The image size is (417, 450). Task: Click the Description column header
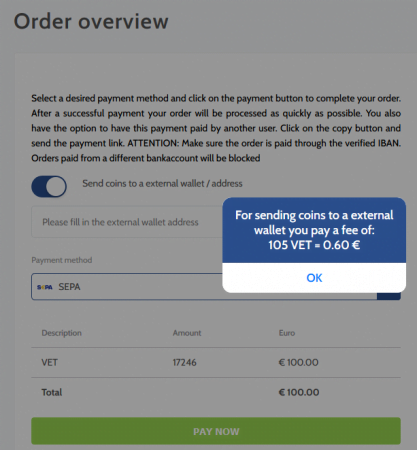click(62, 333)
